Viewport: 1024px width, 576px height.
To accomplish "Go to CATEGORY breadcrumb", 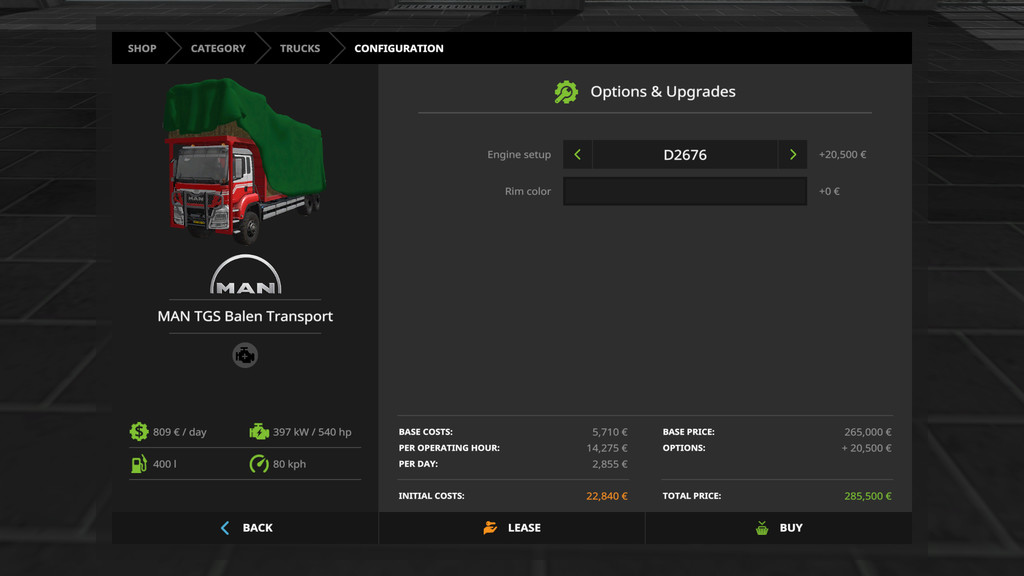I will tap(218, 48).
